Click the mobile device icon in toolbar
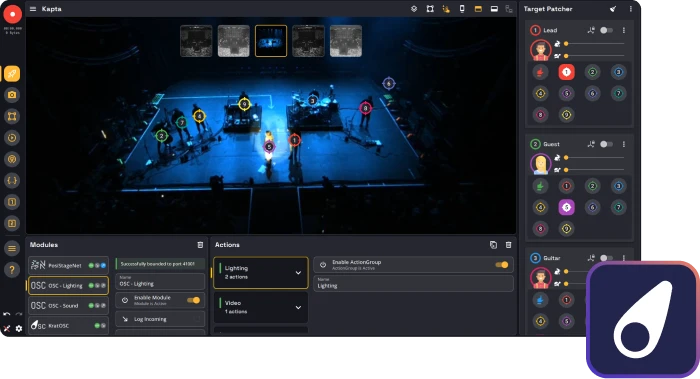Image resolution: width=700 pixels, height=379 pixels. (x=462, y=9)
